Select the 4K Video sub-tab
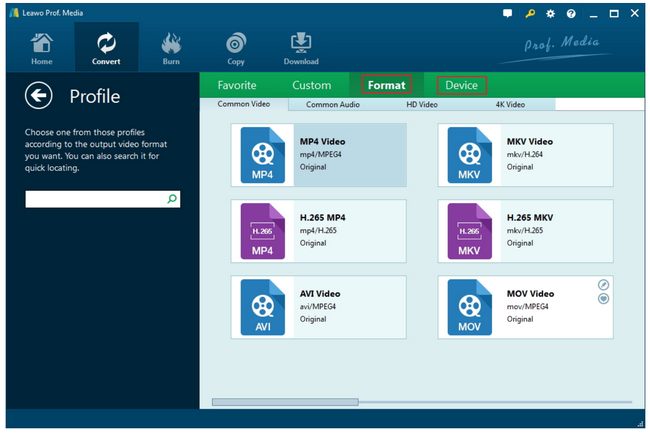The height and width of the screenshot is (436, 650). point(510,104)
